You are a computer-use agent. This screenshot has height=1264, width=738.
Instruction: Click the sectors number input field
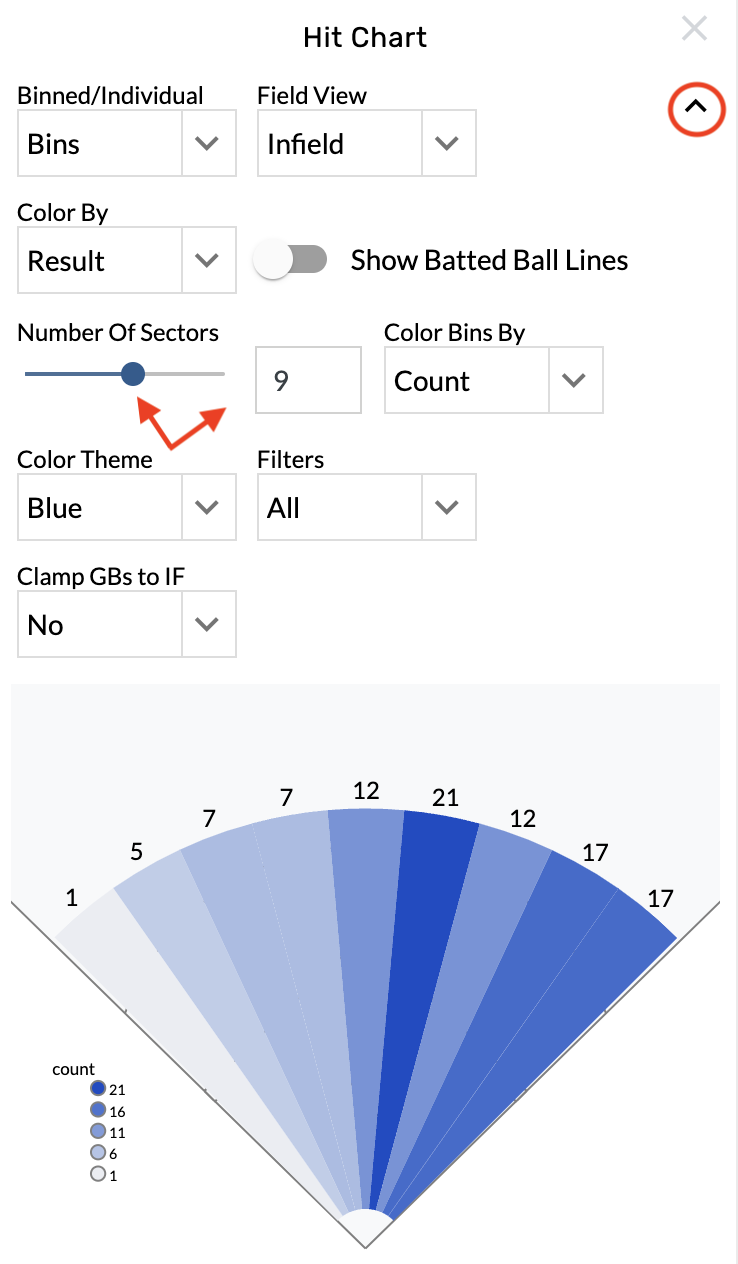click(308, 380)
